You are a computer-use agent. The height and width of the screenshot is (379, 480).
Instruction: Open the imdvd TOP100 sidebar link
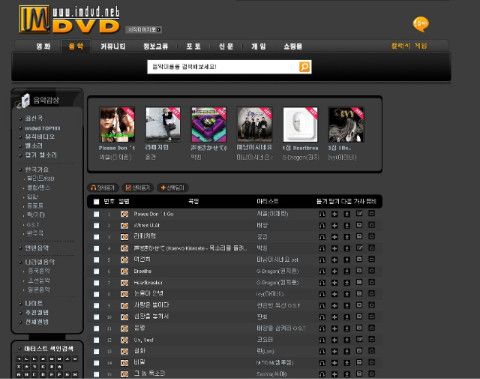(x=42, y=128)
